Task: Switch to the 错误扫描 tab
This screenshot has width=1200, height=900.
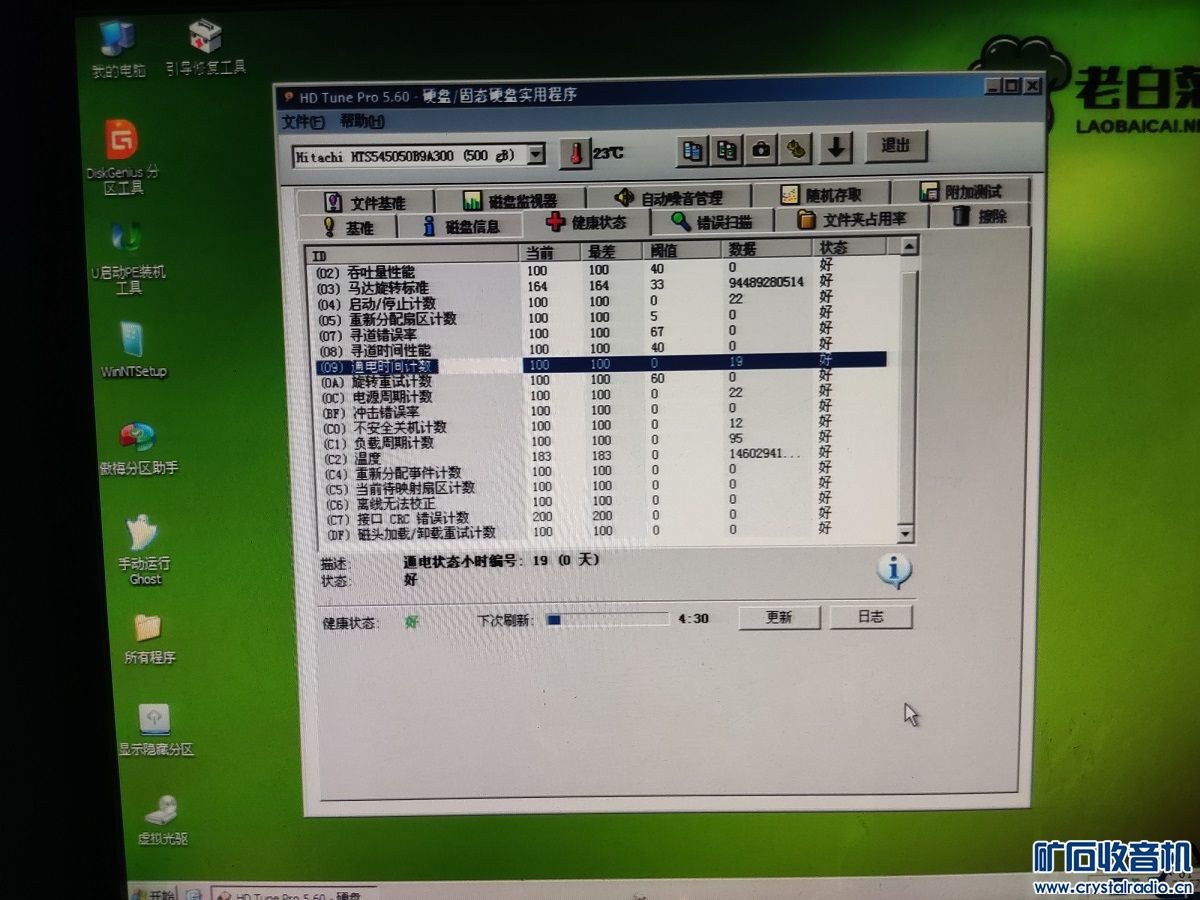Action: tap(712, 221)
